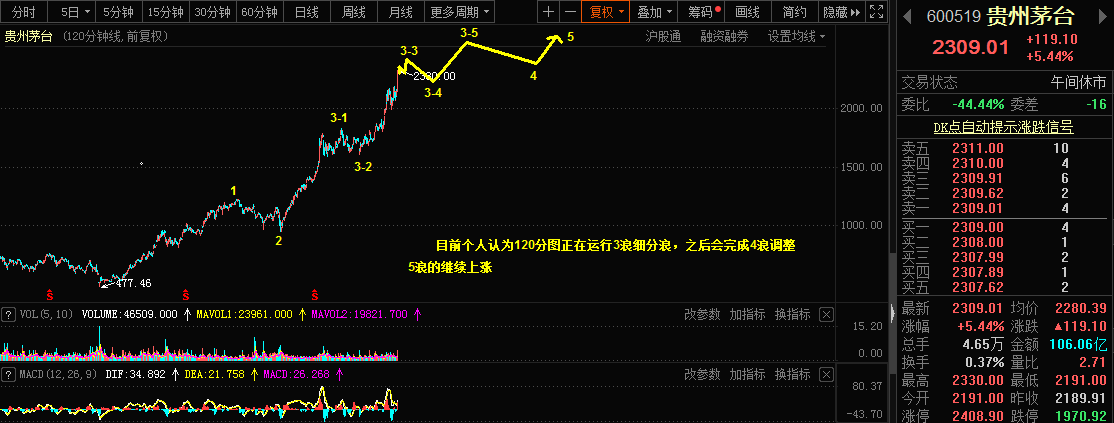Click the 477.46 low price label on chart
Image resolution: width=1114 pixels, height=423 pixels.
click(132, 283)
